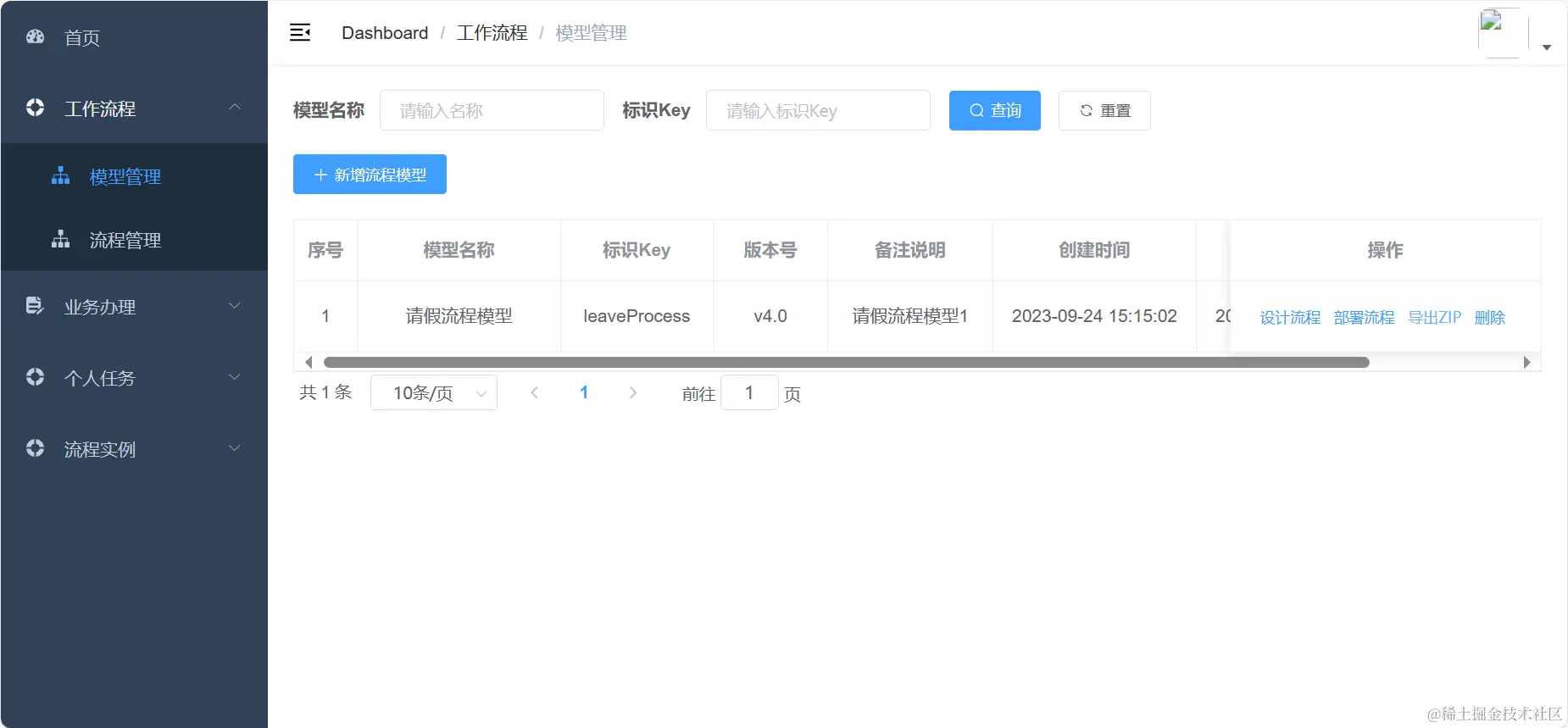Image resolution: width=1568 pixels, height=728 pixels.
Task: Click 导出ZIP link for 请假流程模型
Action: click(1434, 317)
